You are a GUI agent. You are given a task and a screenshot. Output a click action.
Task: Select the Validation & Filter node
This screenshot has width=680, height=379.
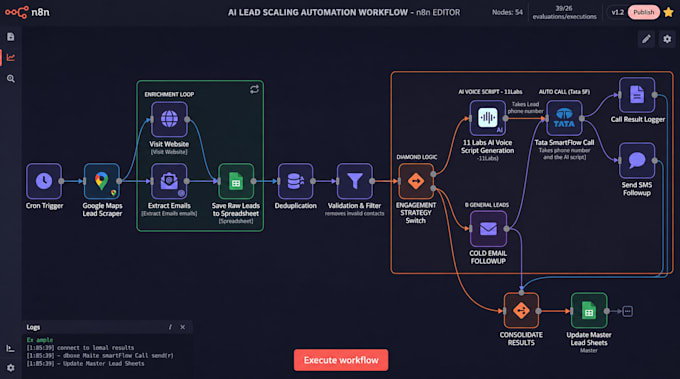tap(354, 181)
